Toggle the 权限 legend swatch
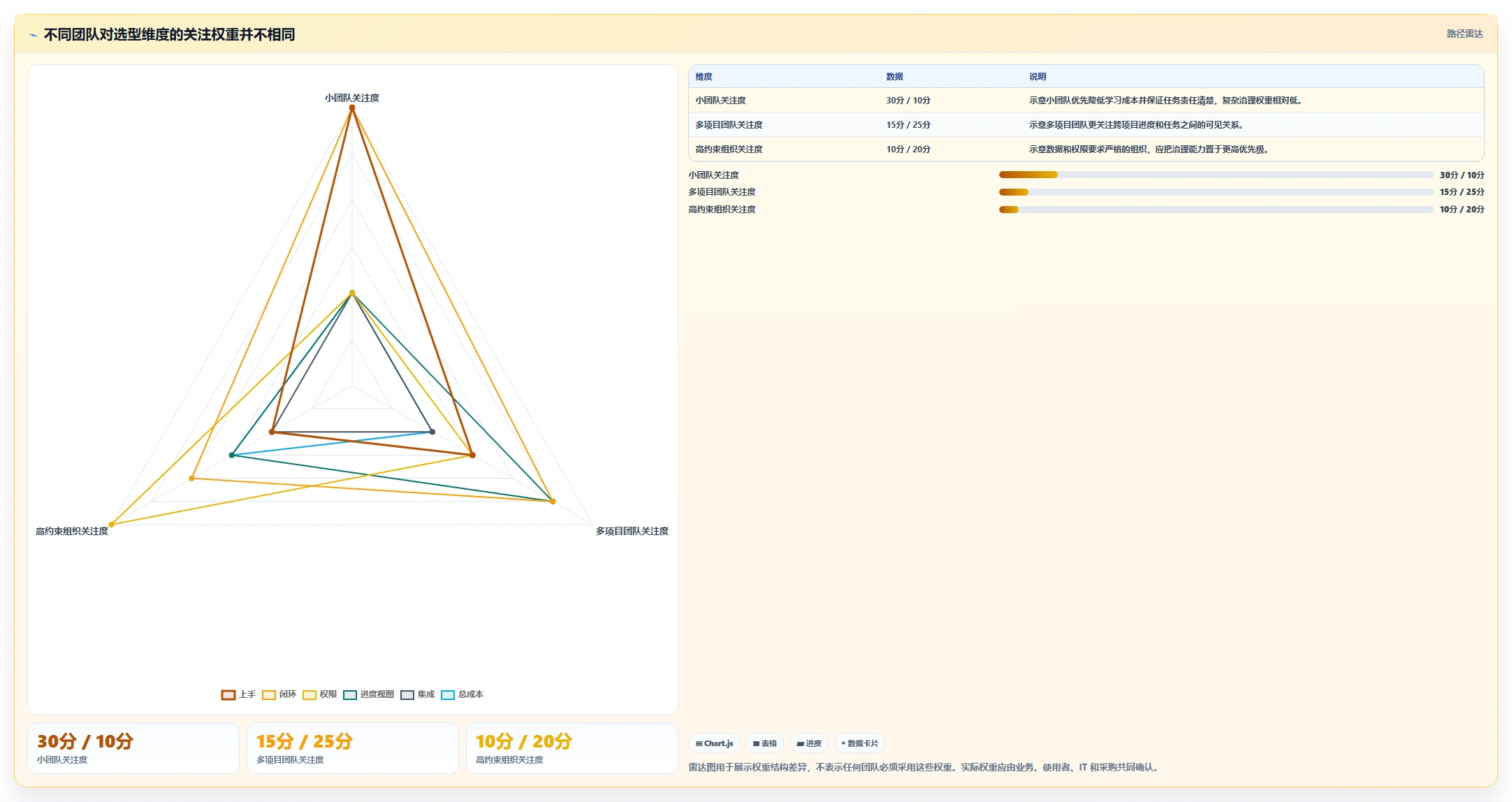This screenshot has width=1512, height=802. 309,694
